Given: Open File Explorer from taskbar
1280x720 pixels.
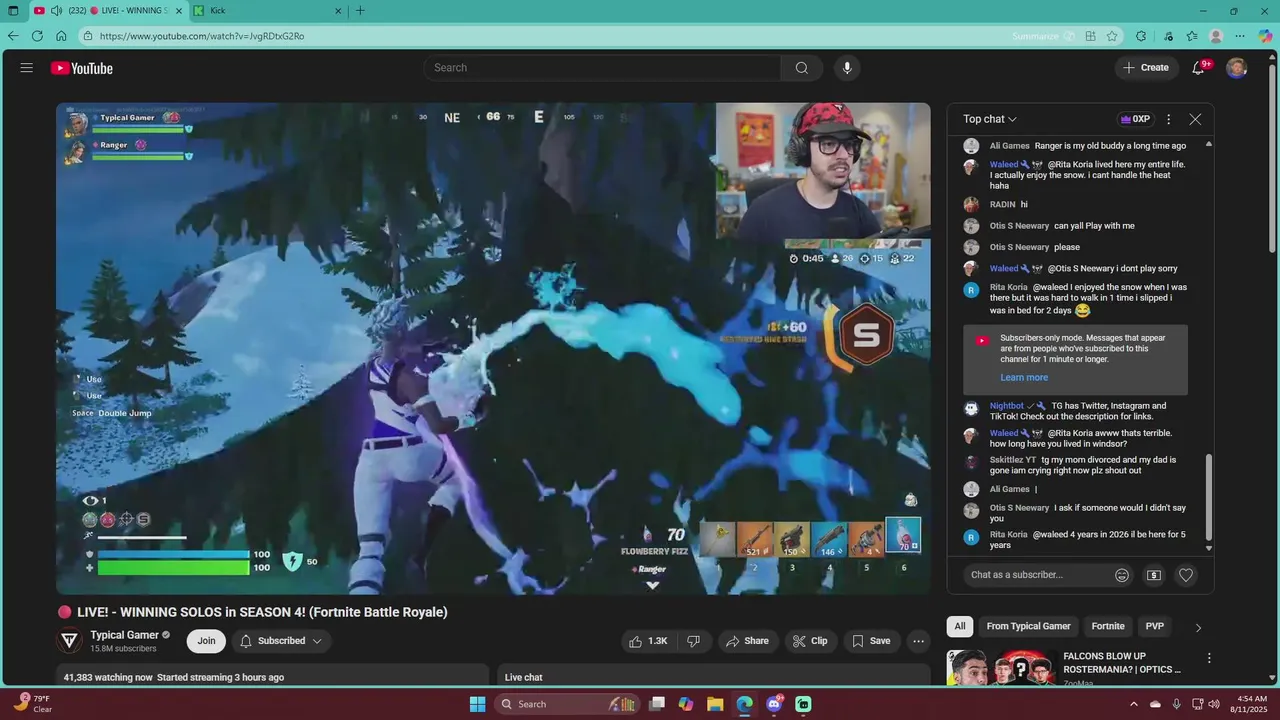Looking at the screenshot, I should pos(716,704).
